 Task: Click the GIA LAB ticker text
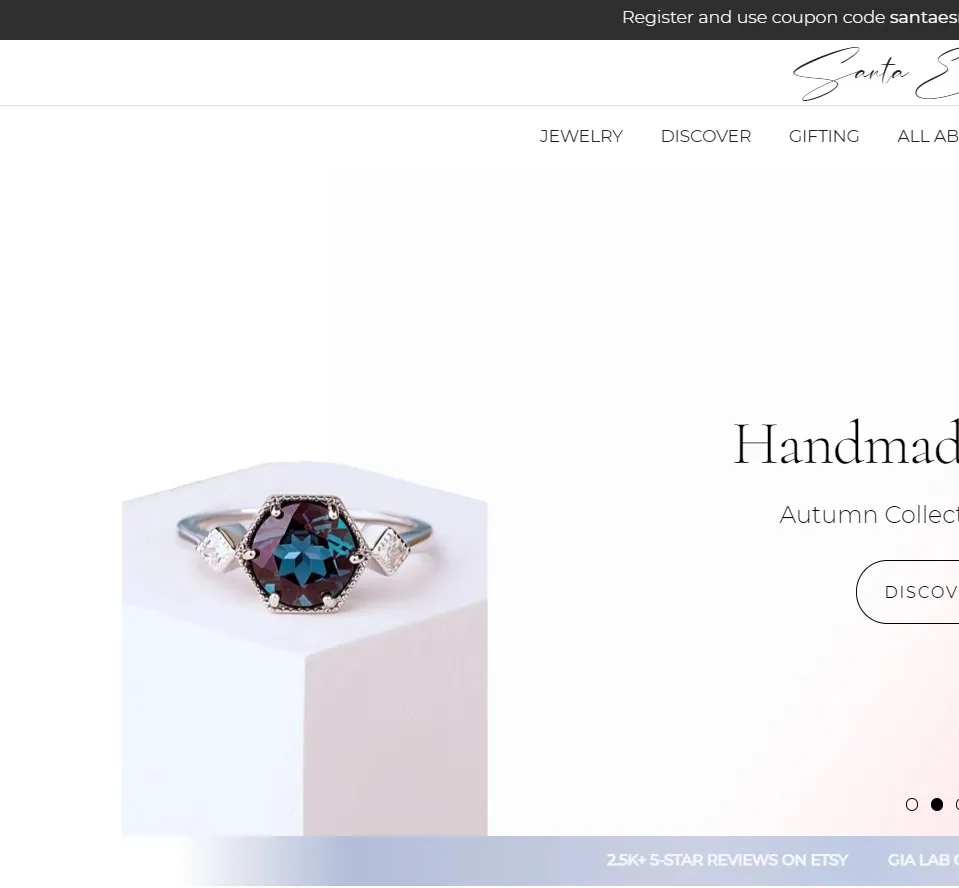point(923,860)
